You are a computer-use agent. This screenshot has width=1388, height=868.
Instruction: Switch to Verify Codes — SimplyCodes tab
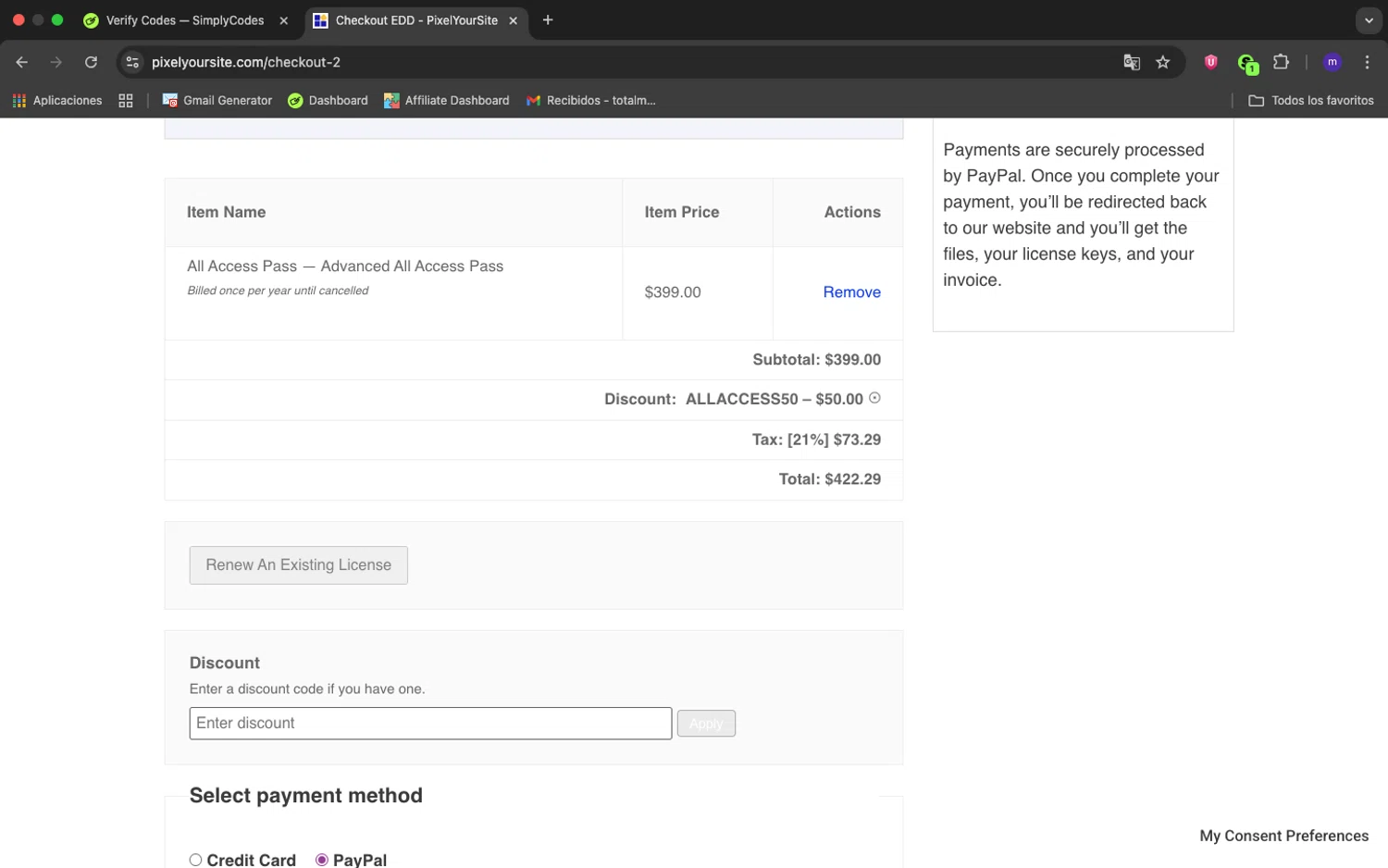click(185, 20)
